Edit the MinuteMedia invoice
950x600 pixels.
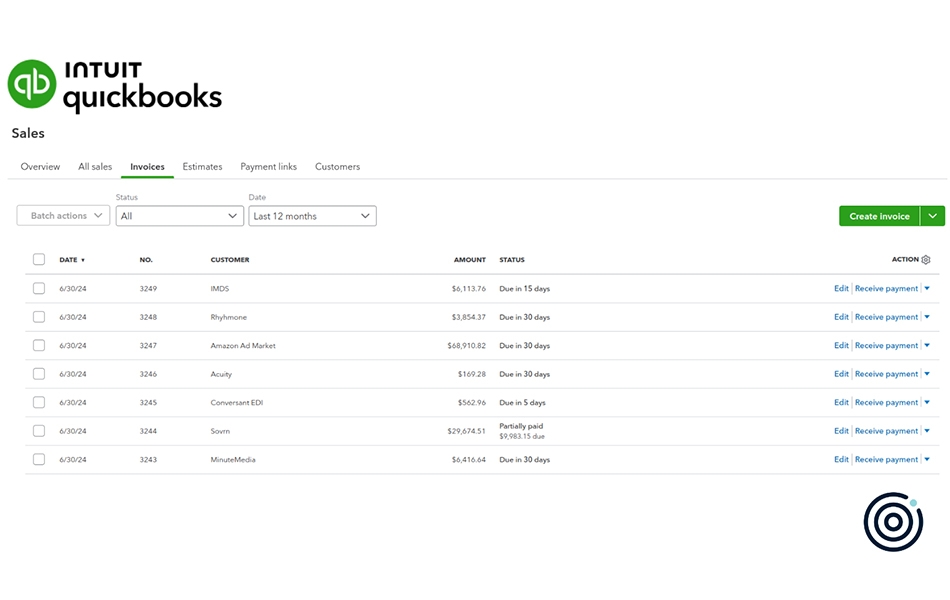click(x=841, y=459)
